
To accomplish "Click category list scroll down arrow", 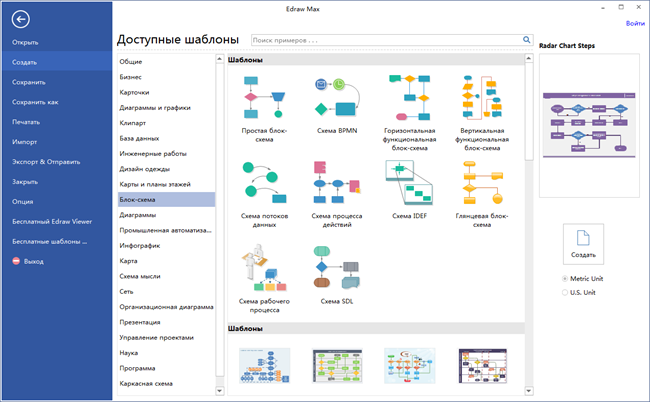I will click(x=220, y=390).
